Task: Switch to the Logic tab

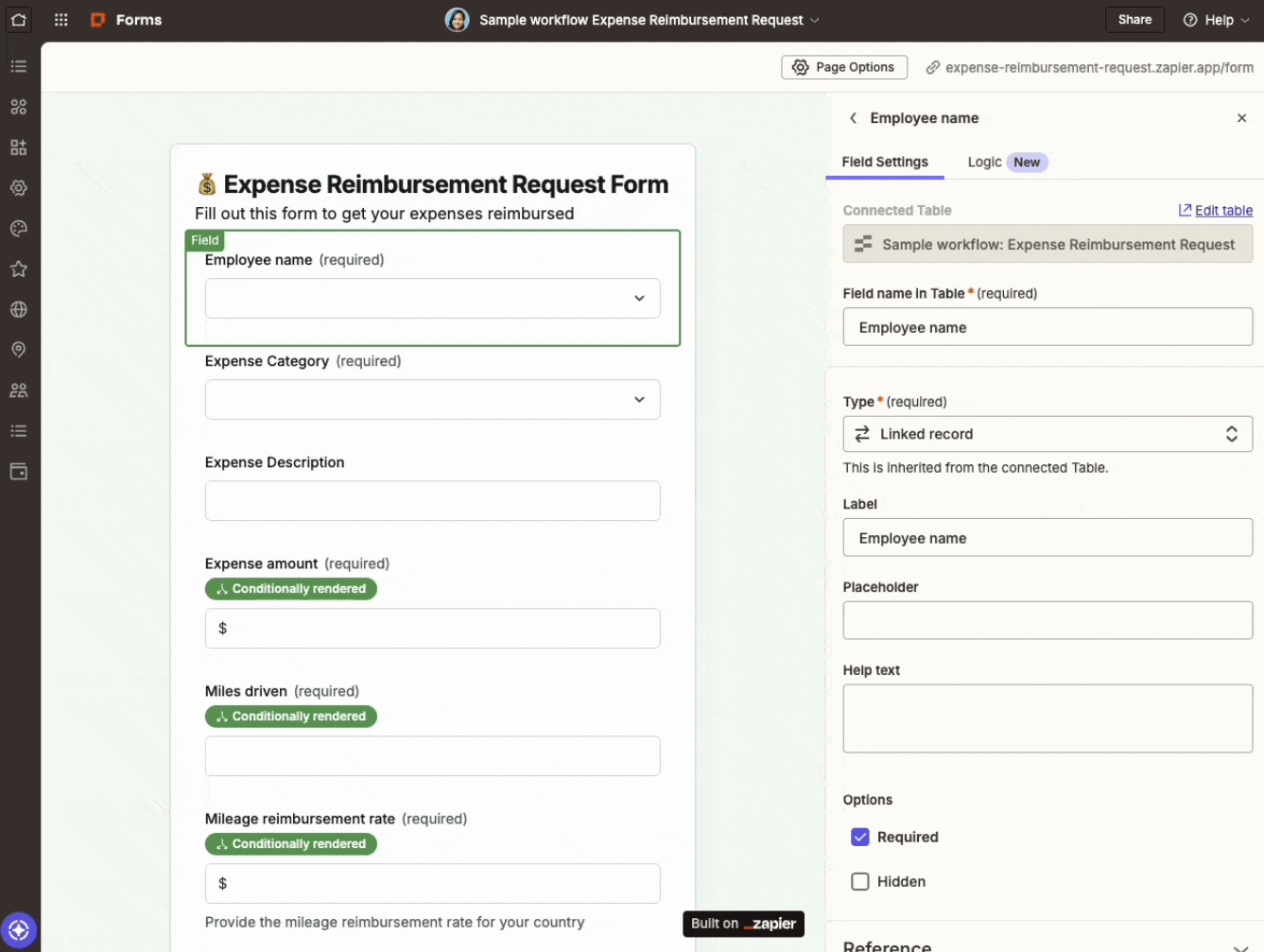Action: click(x=986, y=162)
